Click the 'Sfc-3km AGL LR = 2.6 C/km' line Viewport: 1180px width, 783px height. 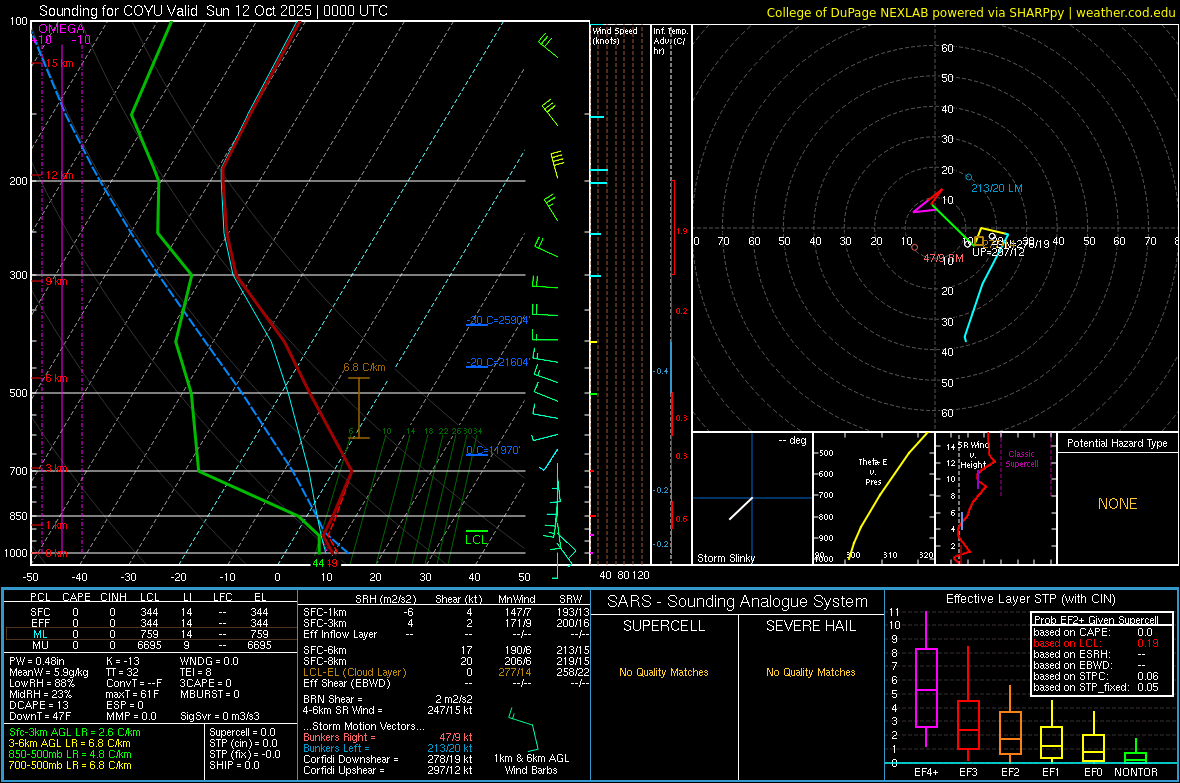pos(75,732)
